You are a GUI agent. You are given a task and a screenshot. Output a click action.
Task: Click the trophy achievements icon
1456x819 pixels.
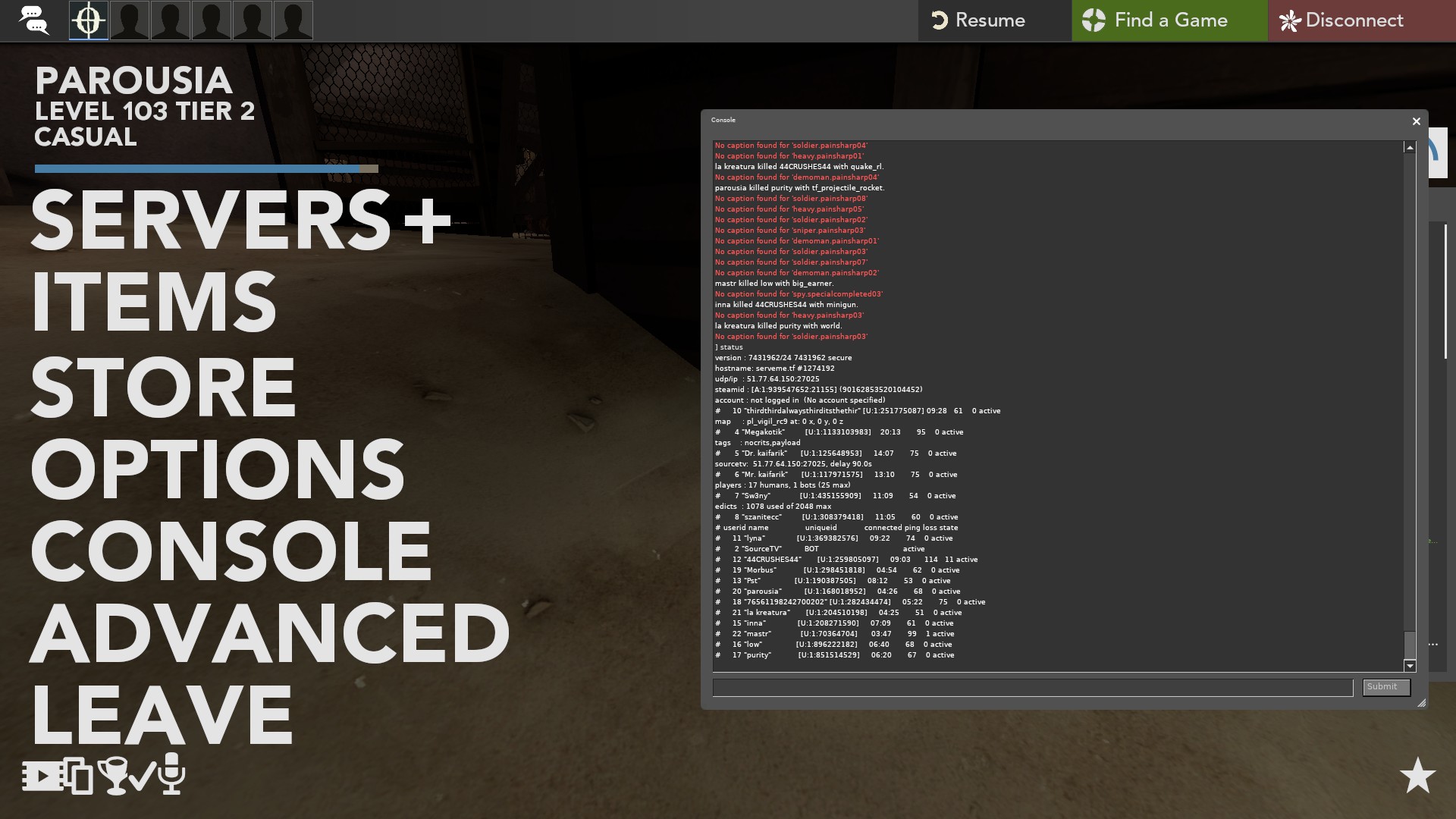pos(113,776)
